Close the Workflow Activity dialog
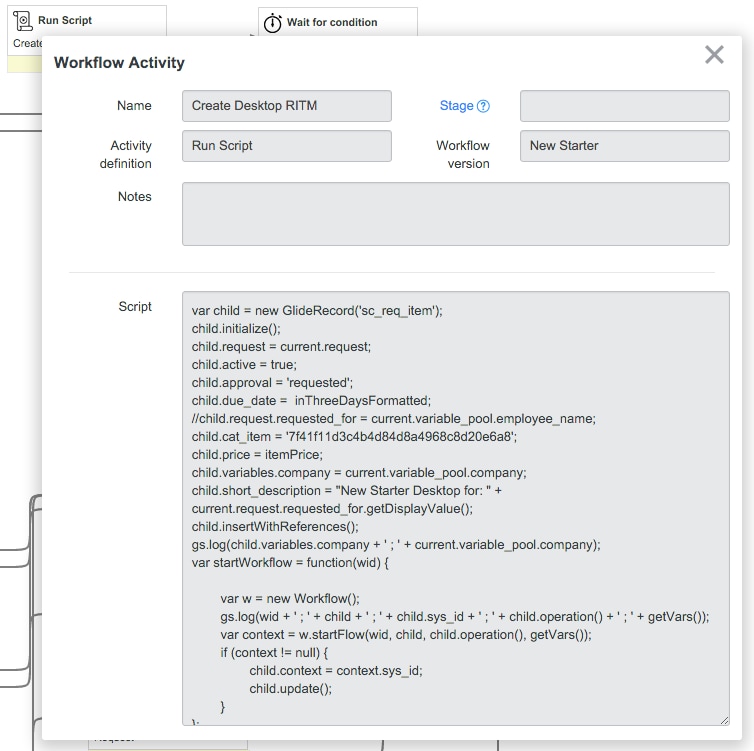 714,54
